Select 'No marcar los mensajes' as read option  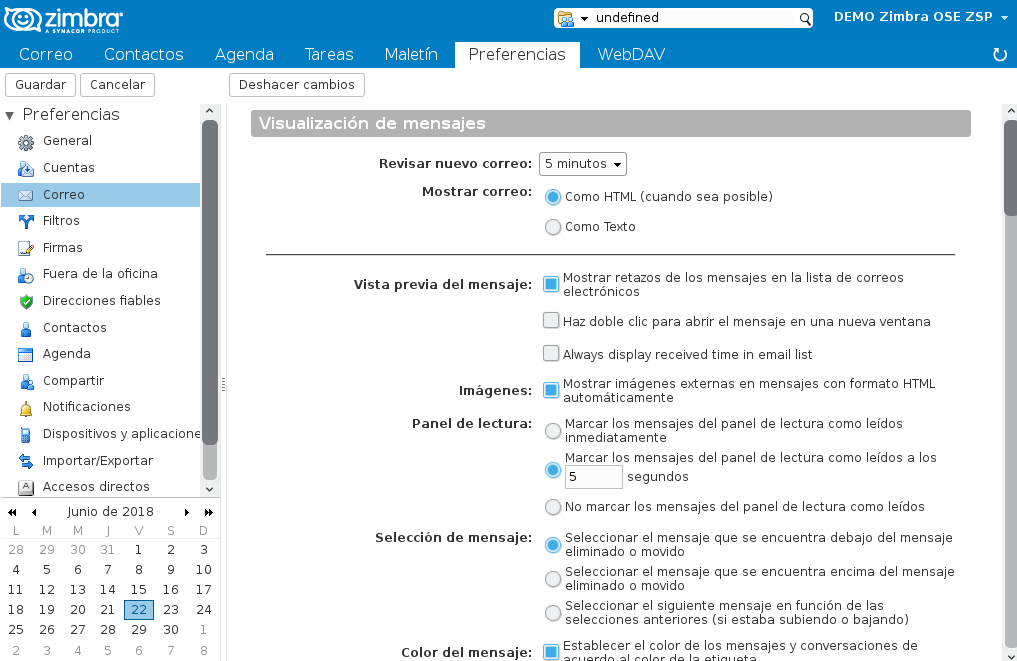tap(553, 507)
